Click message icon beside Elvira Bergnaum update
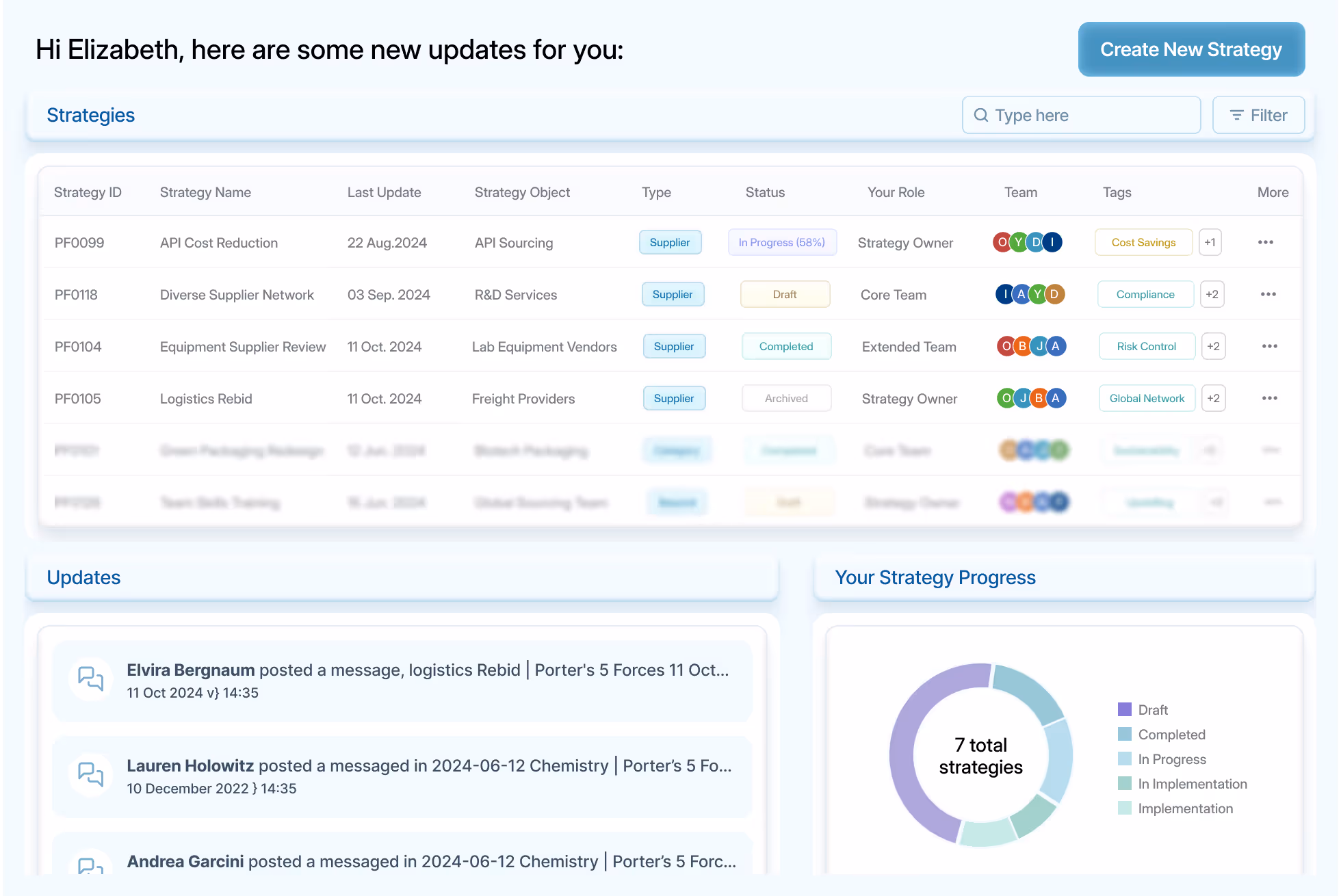The image size is (1341, 896). tap(90, 678)
